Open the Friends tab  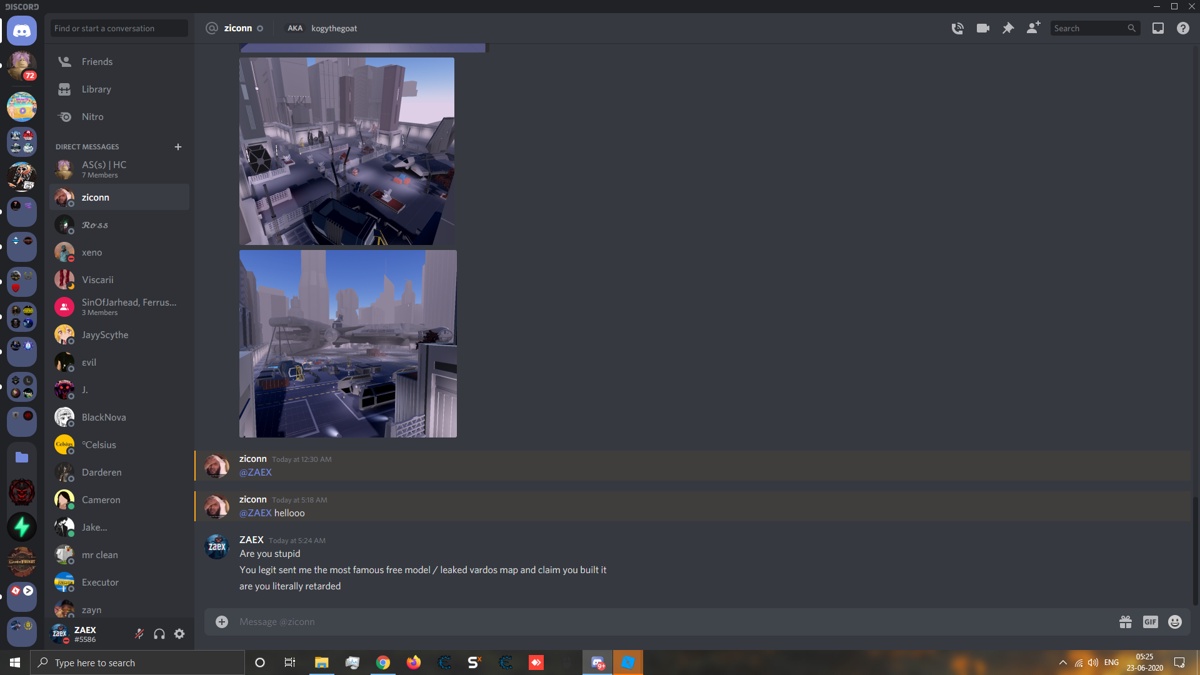[x=119, y=62]
